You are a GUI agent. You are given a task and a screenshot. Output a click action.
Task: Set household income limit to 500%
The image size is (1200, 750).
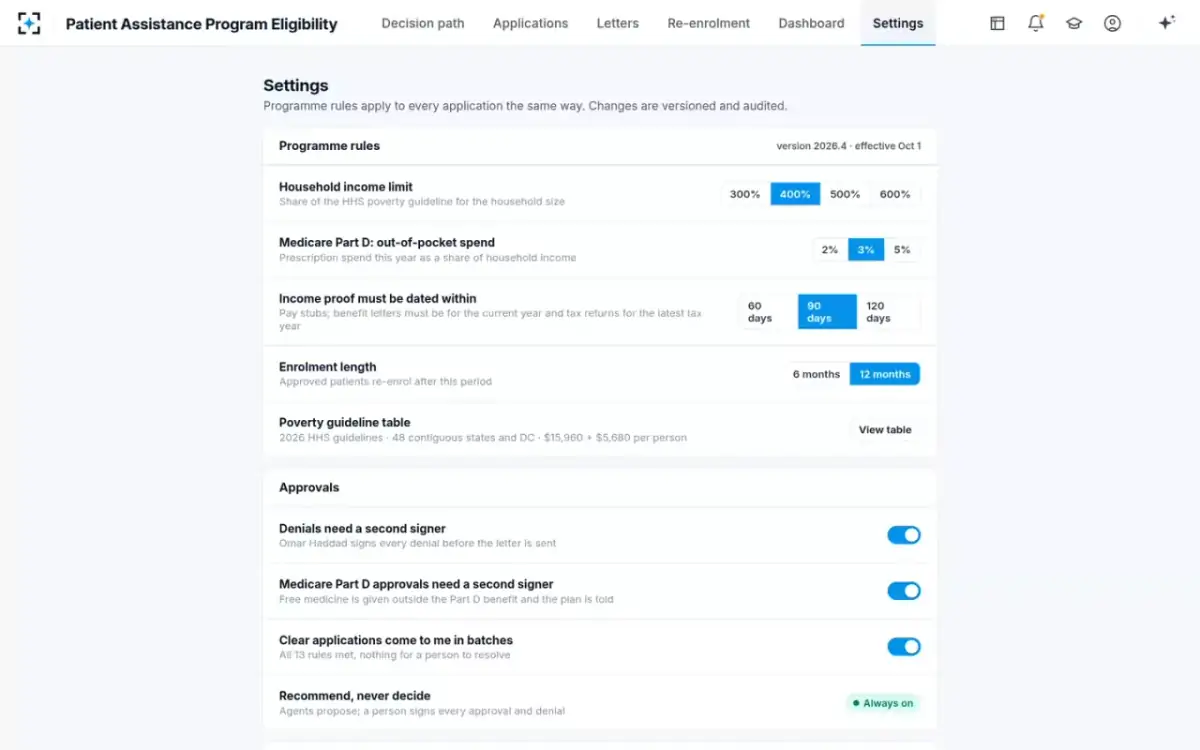(845, 194)
